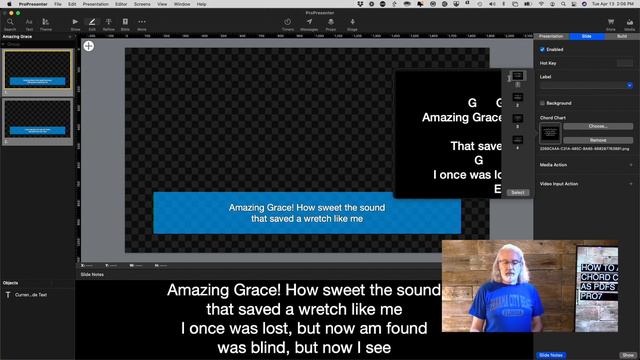640x360 pixels.
Task: Open the Help menu
Action: [x=201, y=4]
